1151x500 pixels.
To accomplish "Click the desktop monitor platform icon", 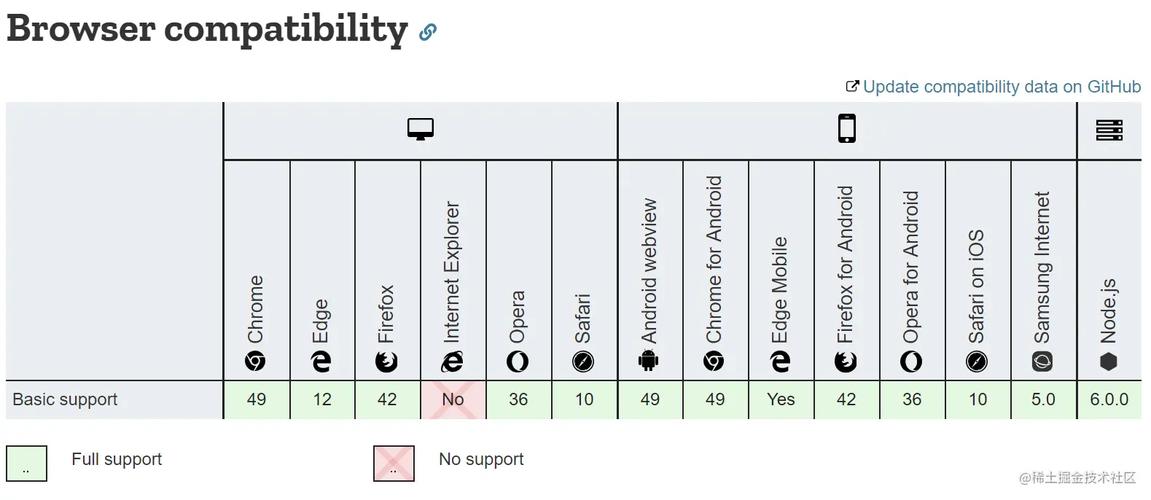I will (x=421, y=129).
